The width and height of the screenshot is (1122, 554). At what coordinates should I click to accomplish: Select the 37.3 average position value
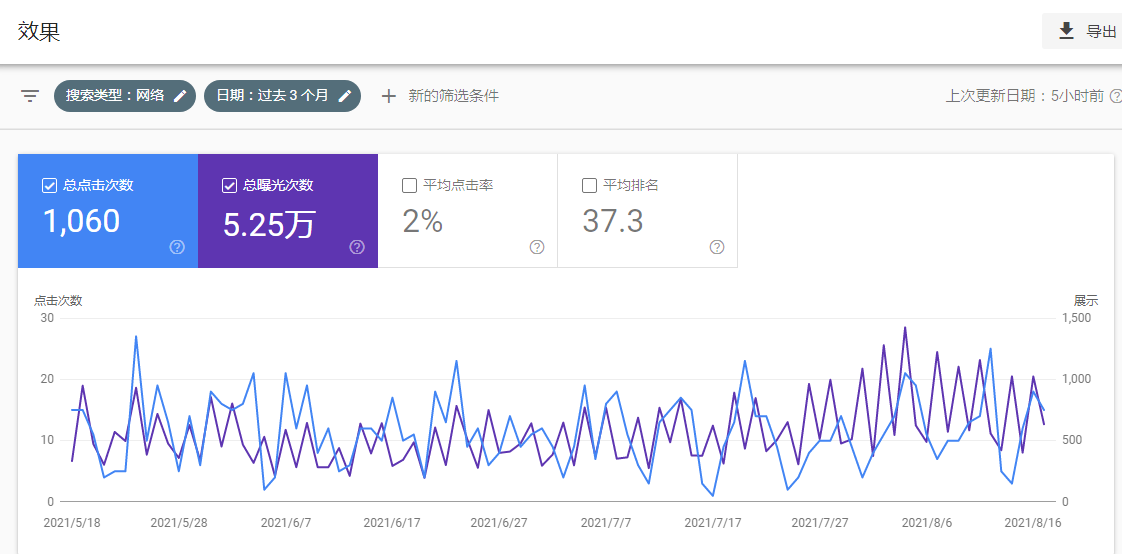click(x=613, y=222)
